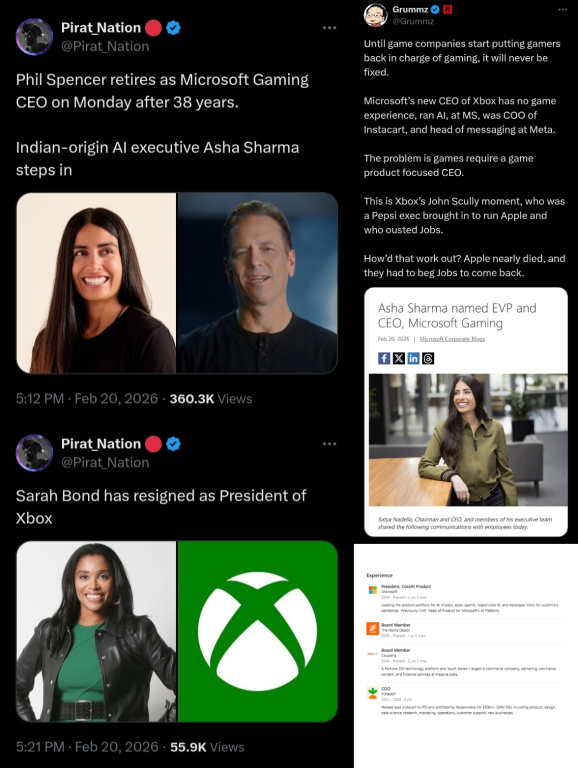Click the 55.9K Views count
This screenshot has width=578, height=768.
[207, 747]
